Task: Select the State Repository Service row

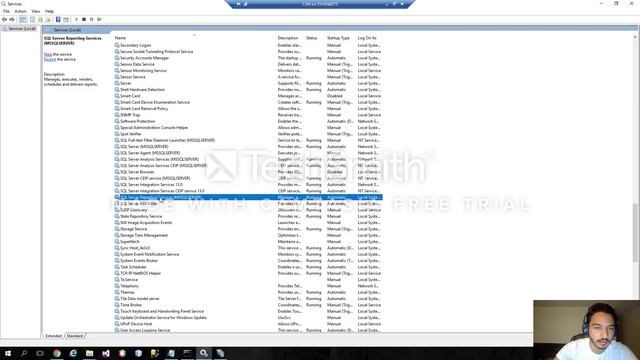Action: (x=248, y=216)
